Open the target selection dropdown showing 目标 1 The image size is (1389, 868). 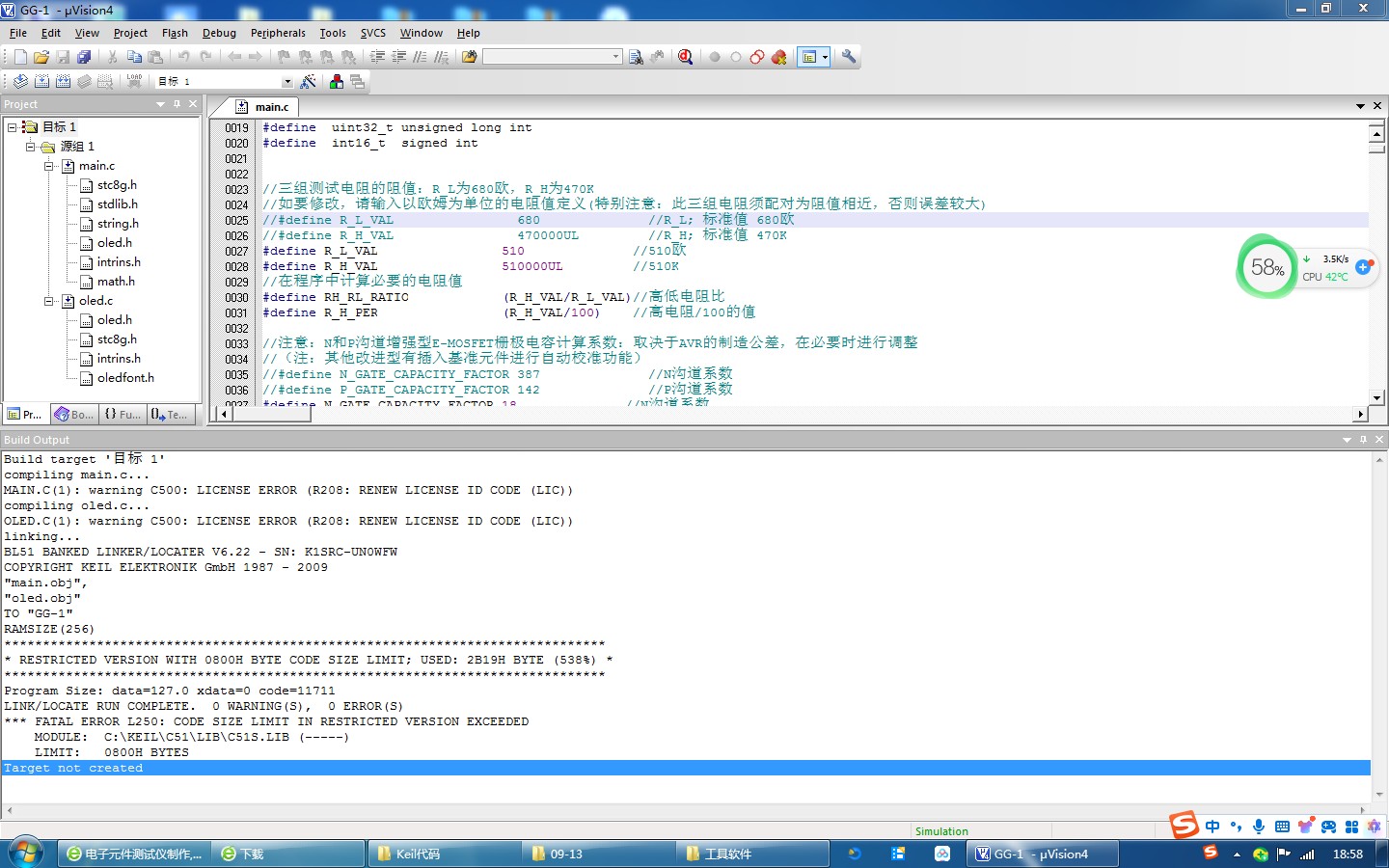click(286, 82)
